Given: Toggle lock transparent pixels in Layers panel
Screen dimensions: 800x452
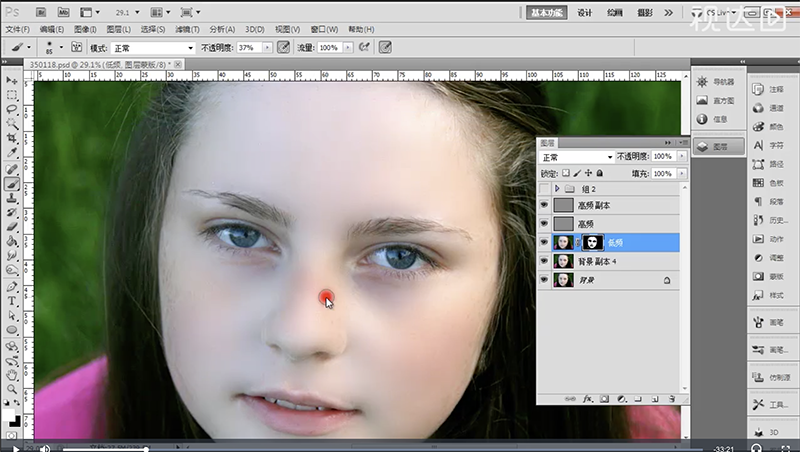Looking at the screenshot, I should [566, 173].
